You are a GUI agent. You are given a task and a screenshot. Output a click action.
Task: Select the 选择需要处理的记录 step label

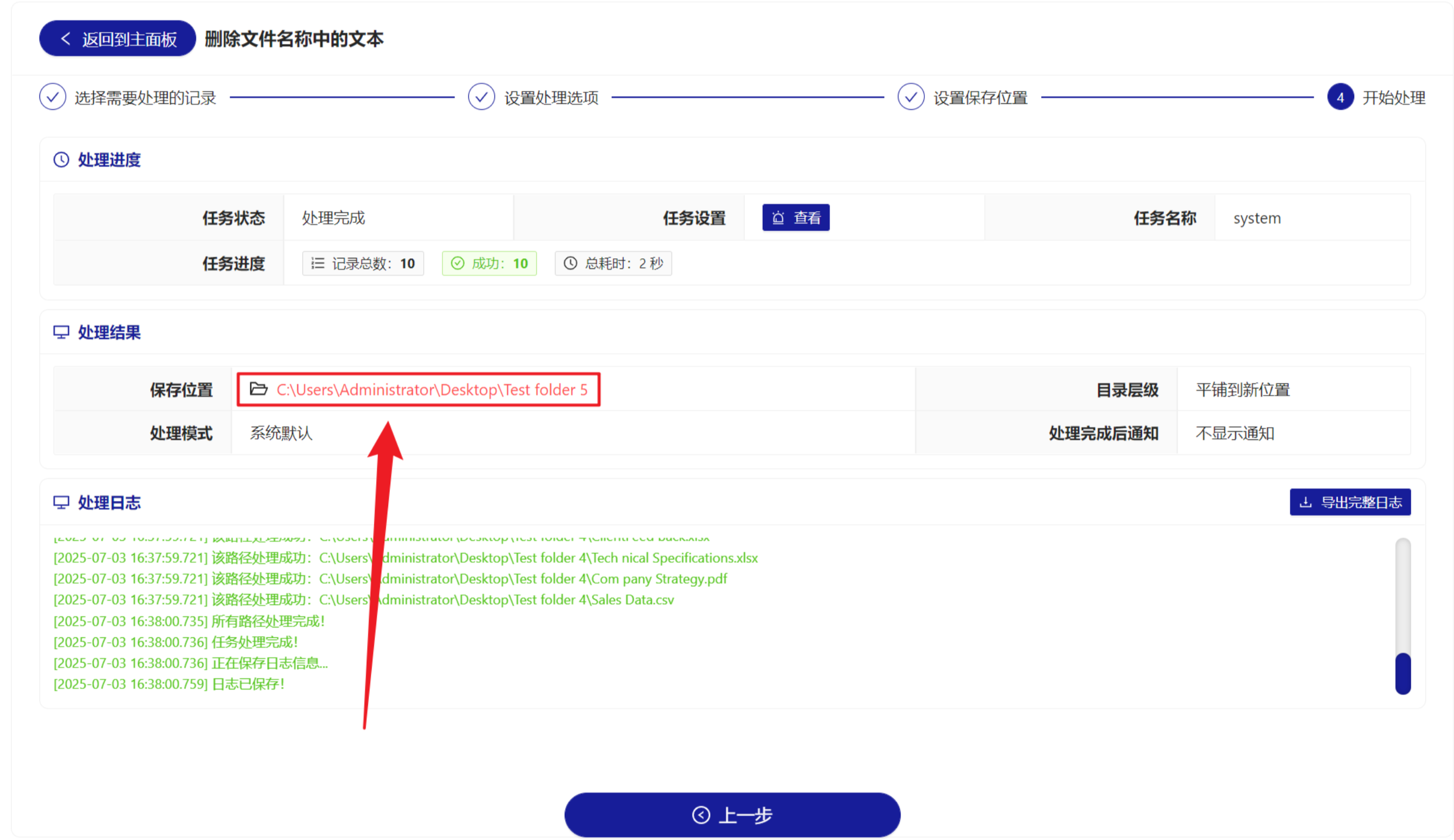[x=145, y=98]
